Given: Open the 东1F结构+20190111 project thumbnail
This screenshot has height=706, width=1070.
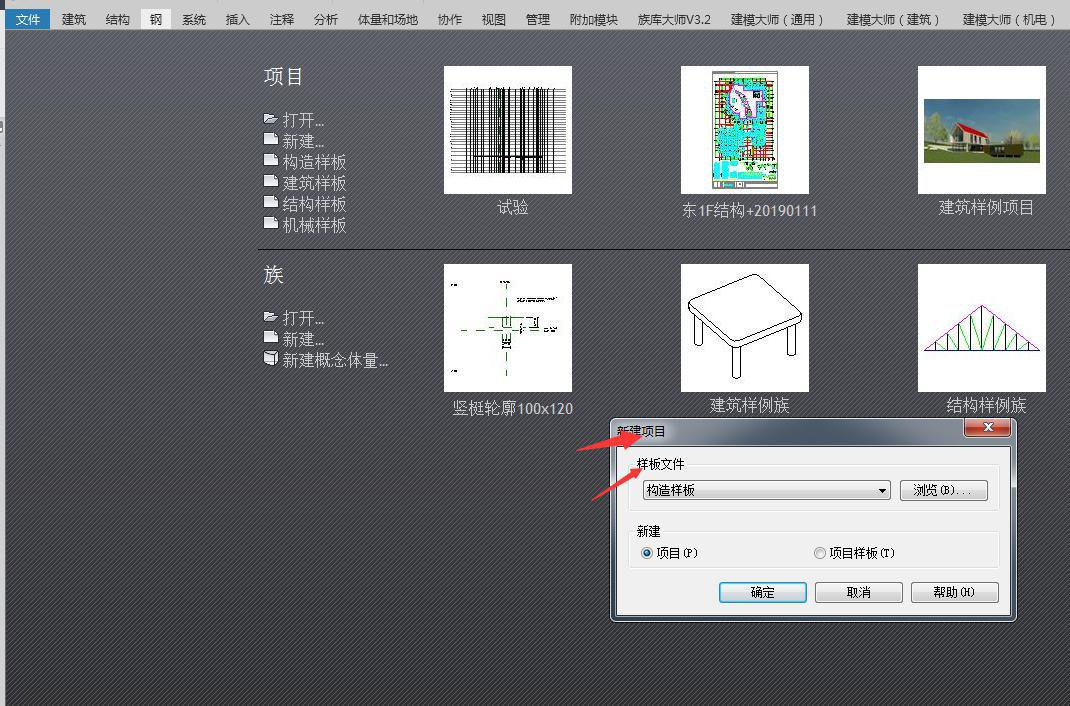Looking at the screenshot, I should 744,130.
